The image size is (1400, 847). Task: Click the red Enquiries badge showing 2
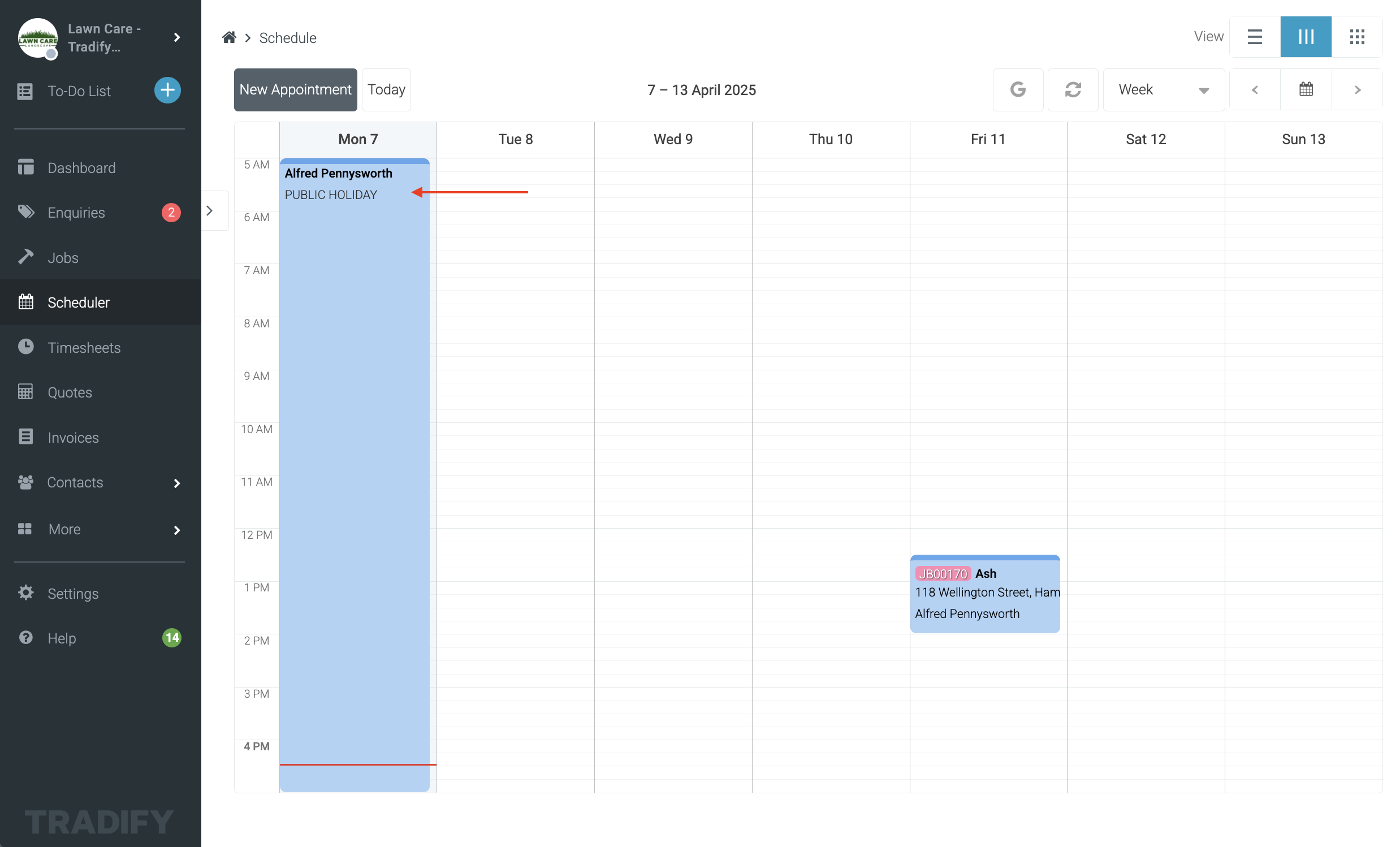pyautogui.click(x=171, y=213)
